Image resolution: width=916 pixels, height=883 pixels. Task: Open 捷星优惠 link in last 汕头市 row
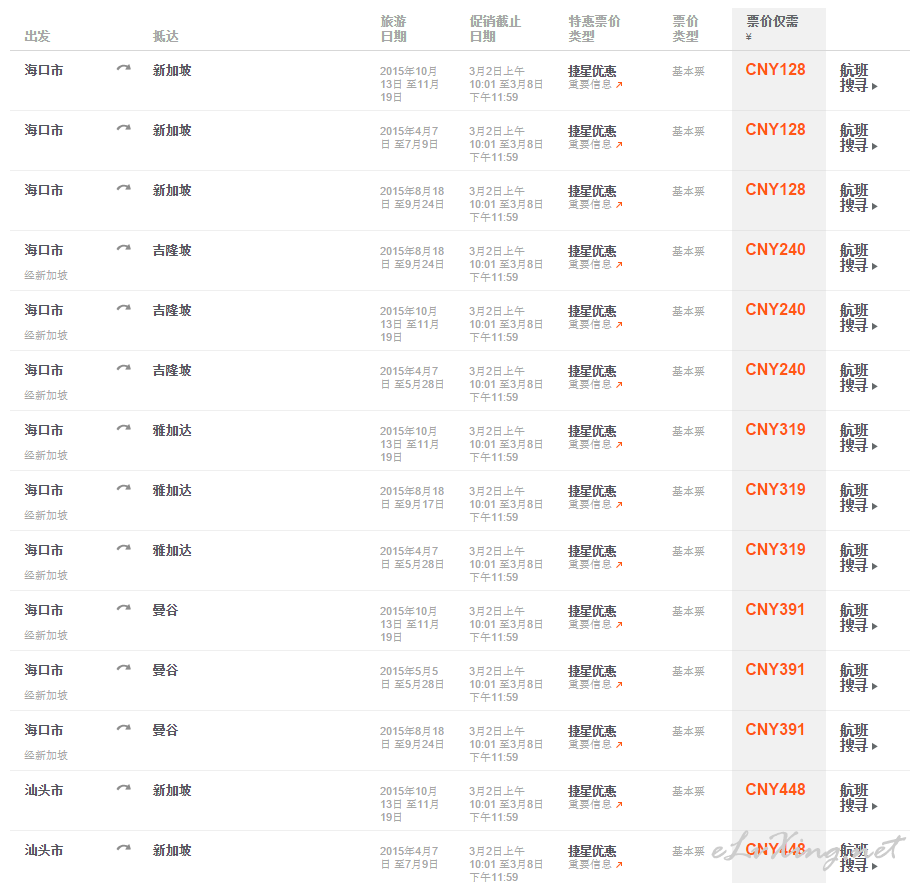(592, 851)
